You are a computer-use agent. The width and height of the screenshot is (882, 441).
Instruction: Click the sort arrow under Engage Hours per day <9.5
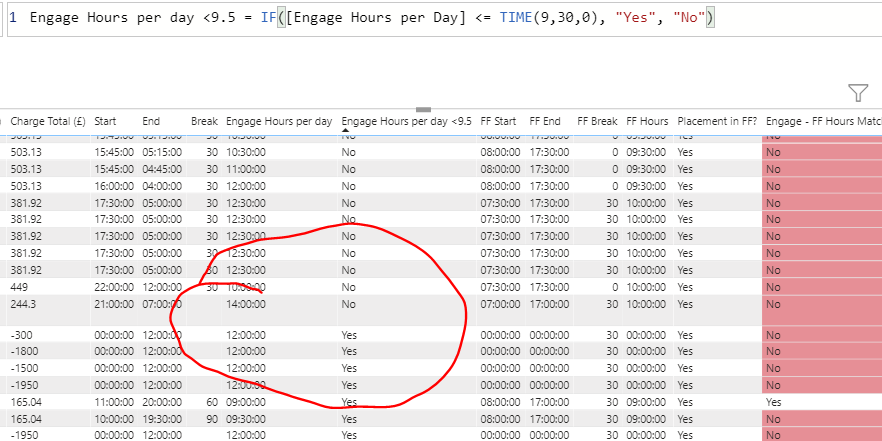[x=345, y=130]
